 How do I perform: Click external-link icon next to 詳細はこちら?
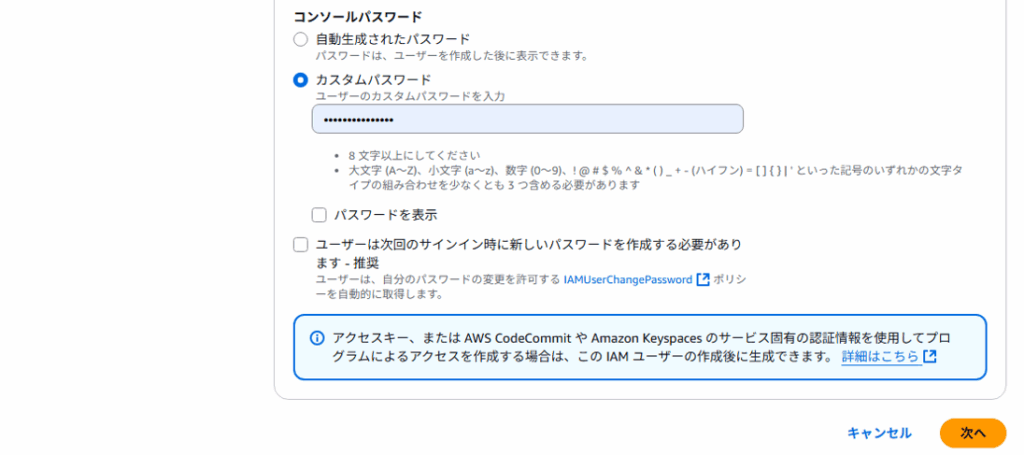point(930,357)
